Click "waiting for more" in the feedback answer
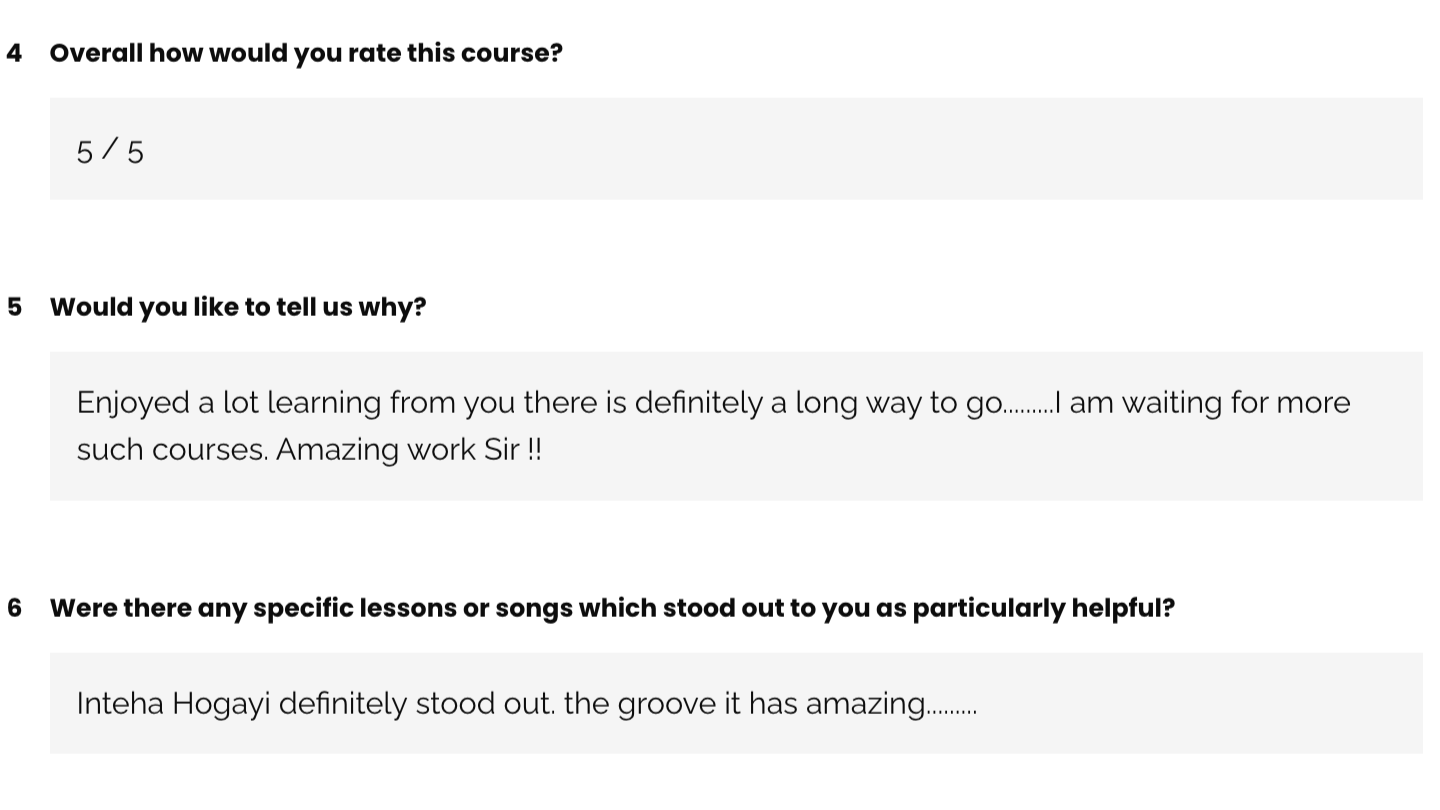1440x810 pixels. tap(1235, 403)
